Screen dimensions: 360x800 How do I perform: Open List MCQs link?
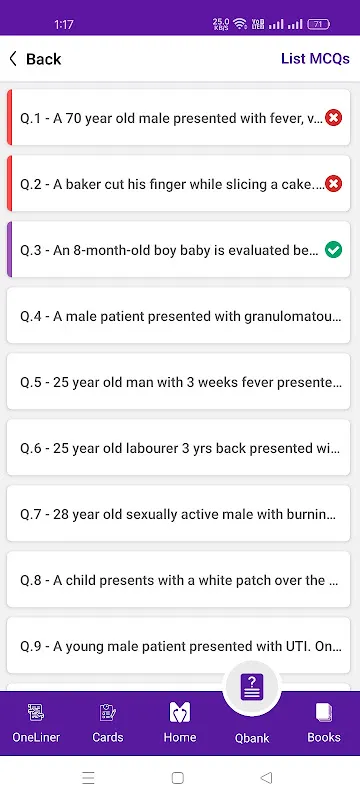click(x=315, y=59)
